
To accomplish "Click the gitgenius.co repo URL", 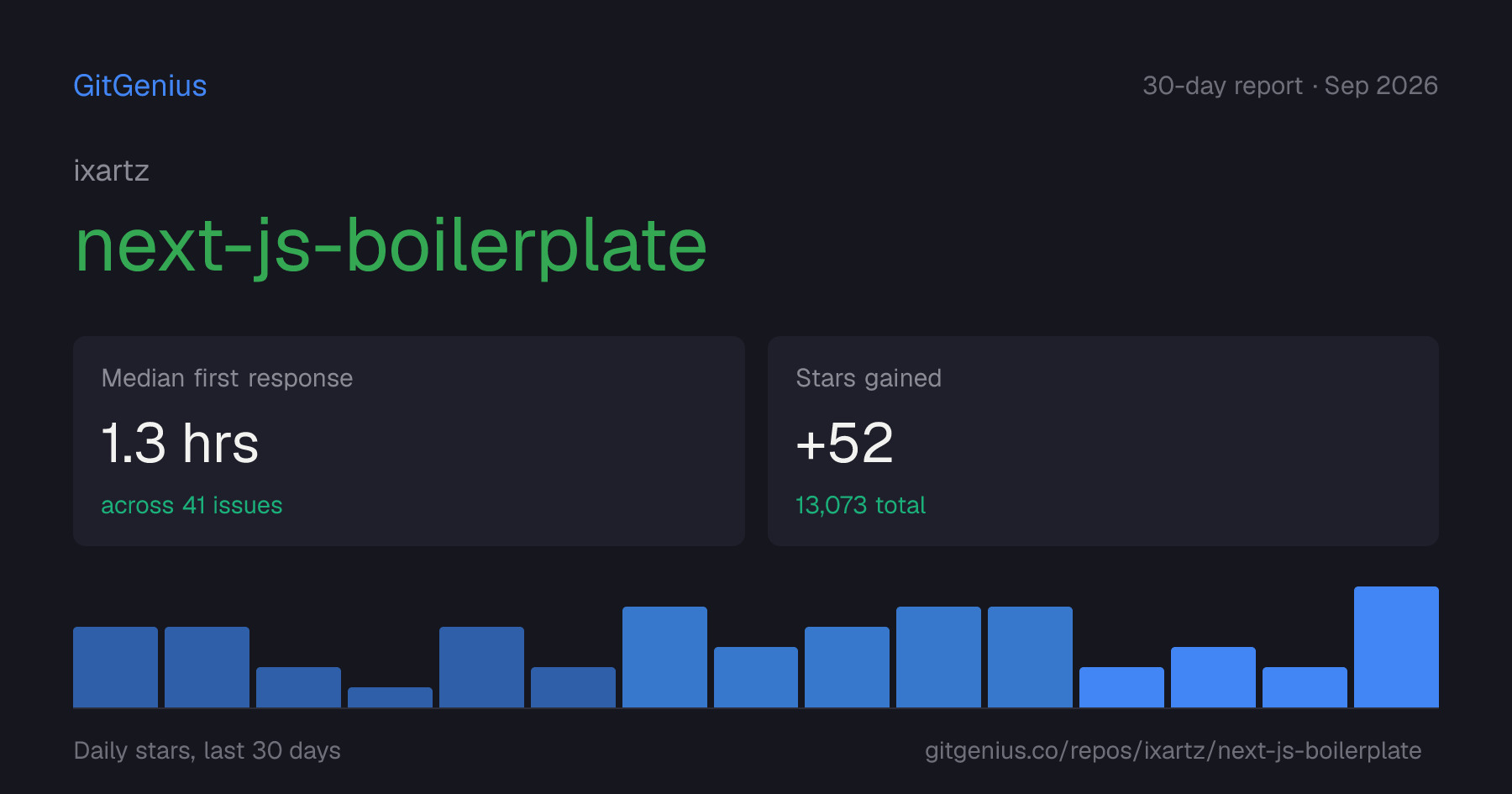I will click(x=1173, y=750).
